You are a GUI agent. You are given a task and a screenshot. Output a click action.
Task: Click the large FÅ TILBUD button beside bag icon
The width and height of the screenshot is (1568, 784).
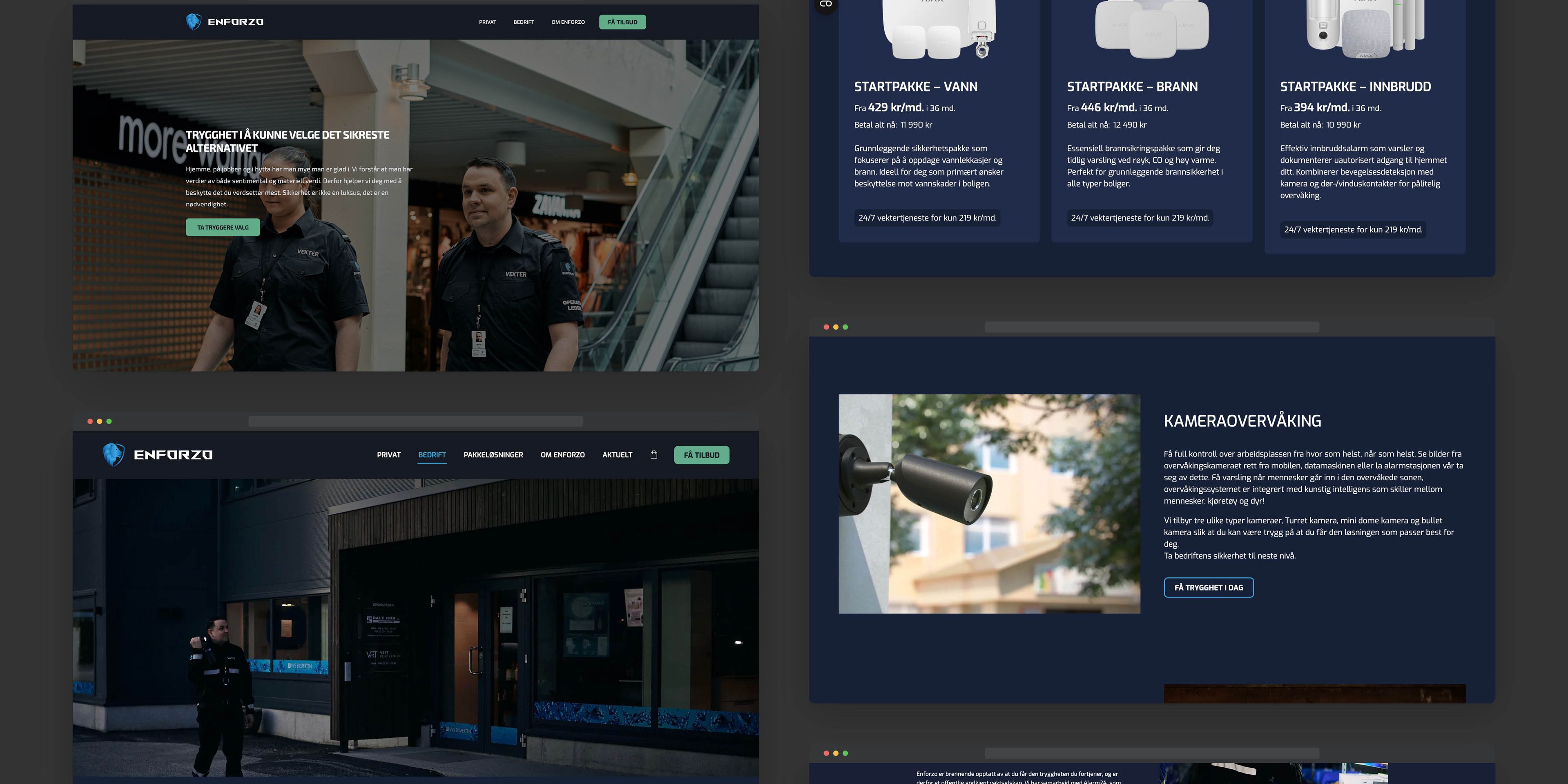tap(701, 455)
